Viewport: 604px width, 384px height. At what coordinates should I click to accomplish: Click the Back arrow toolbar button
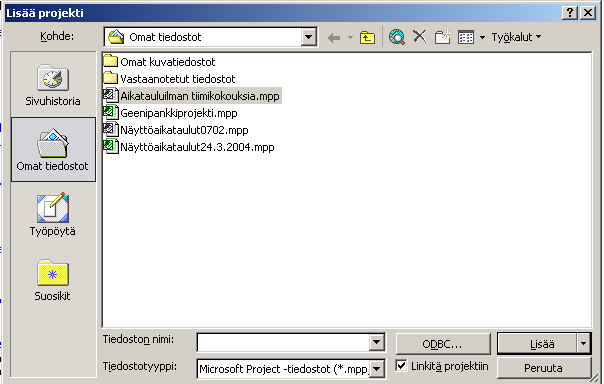coord(334,37)
